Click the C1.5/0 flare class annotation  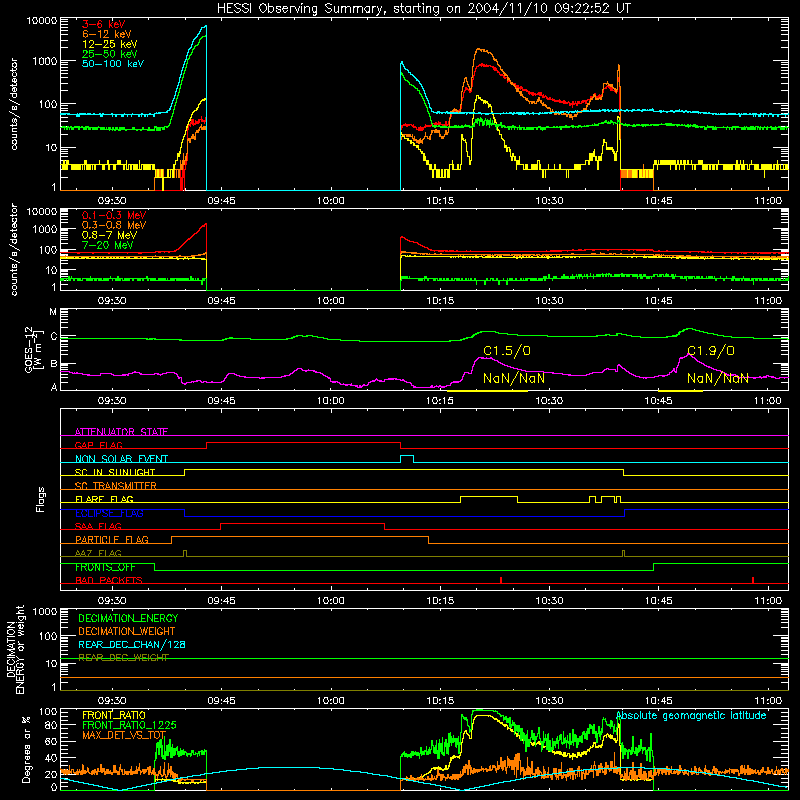[x=507, y=351]
